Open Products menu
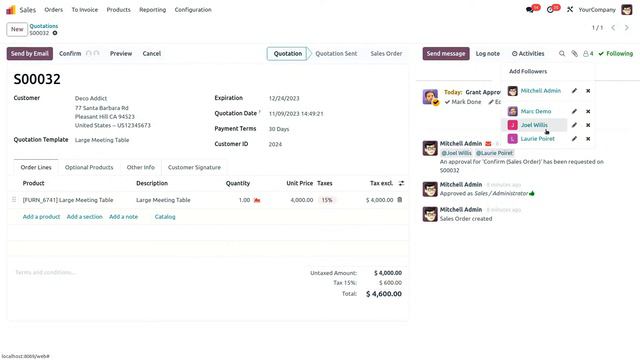The width and height of the screenshot is (640, 360). (x=118, y=9)
